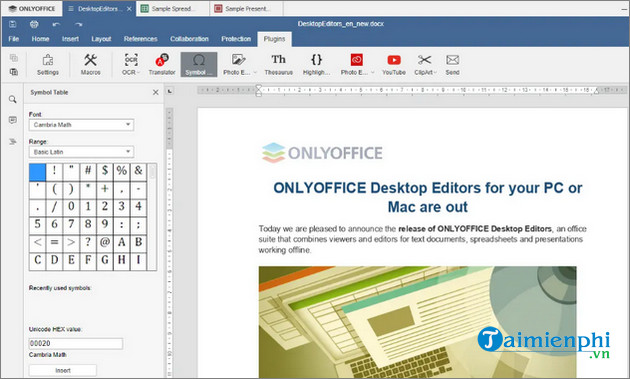Select the @ symbol in table
Screen dimensions: 630x379
105,242
